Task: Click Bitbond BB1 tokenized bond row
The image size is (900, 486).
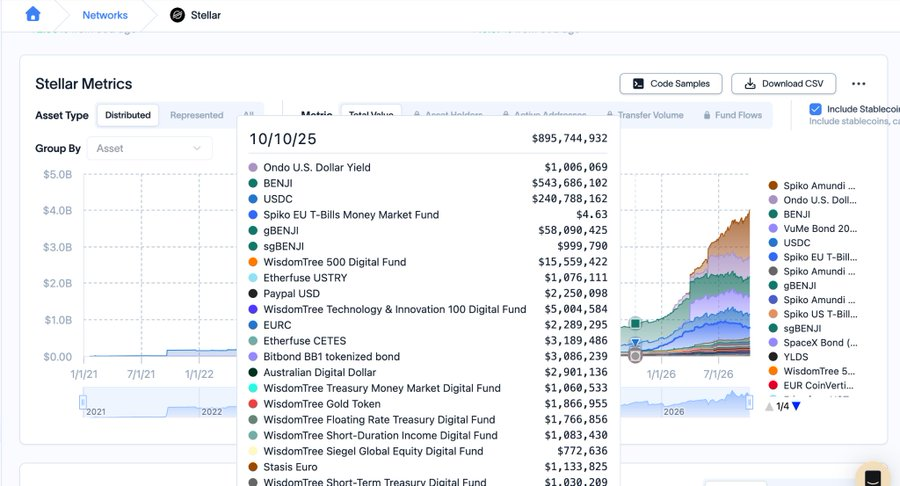Action: pos(428,356)
